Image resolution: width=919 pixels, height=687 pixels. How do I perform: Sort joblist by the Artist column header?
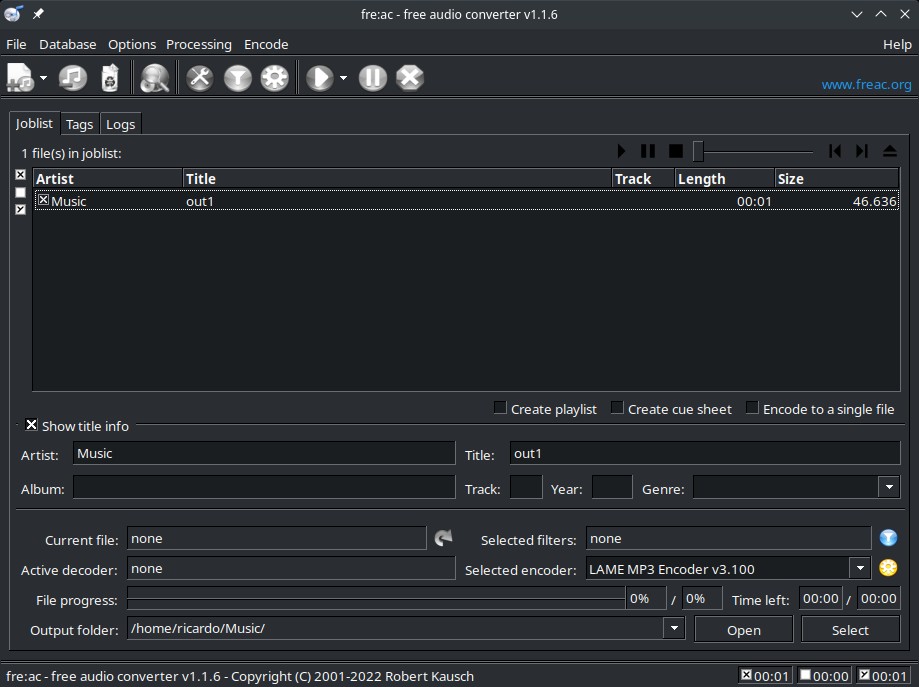108,178
